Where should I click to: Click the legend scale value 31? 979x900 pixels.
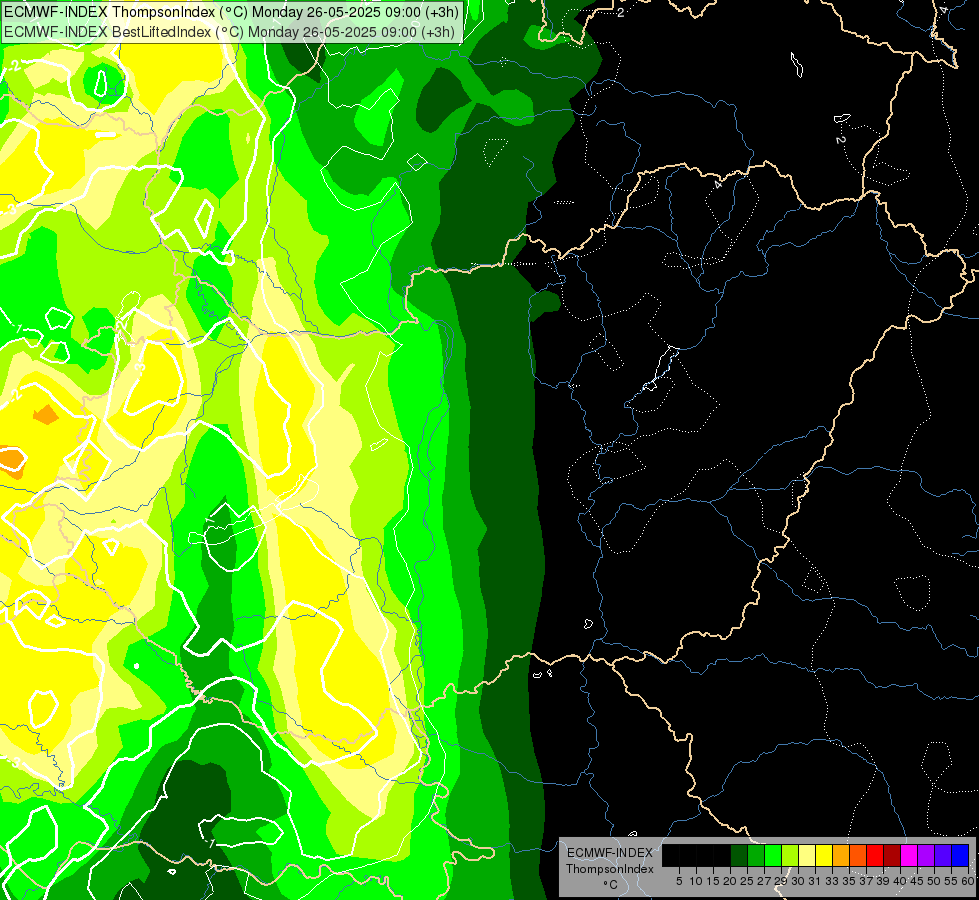pyautogui.click(x=815, y=881)
